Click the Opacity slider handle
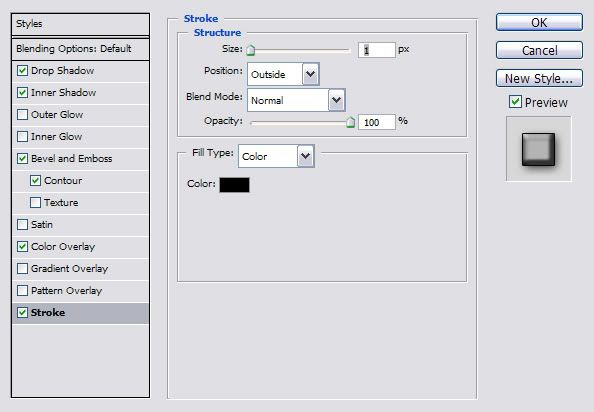 [350, 122]
